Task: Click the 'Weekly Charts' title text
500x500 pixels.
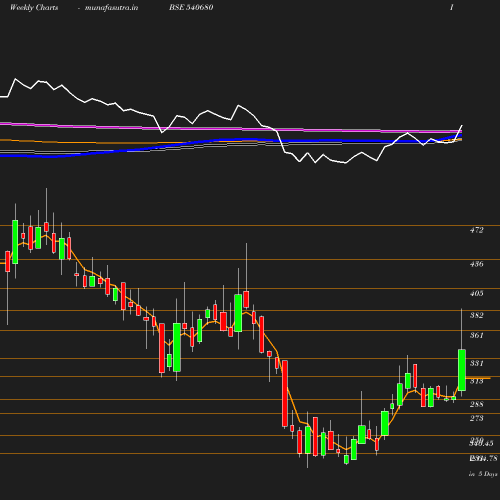Action: (x=34, y=7)
